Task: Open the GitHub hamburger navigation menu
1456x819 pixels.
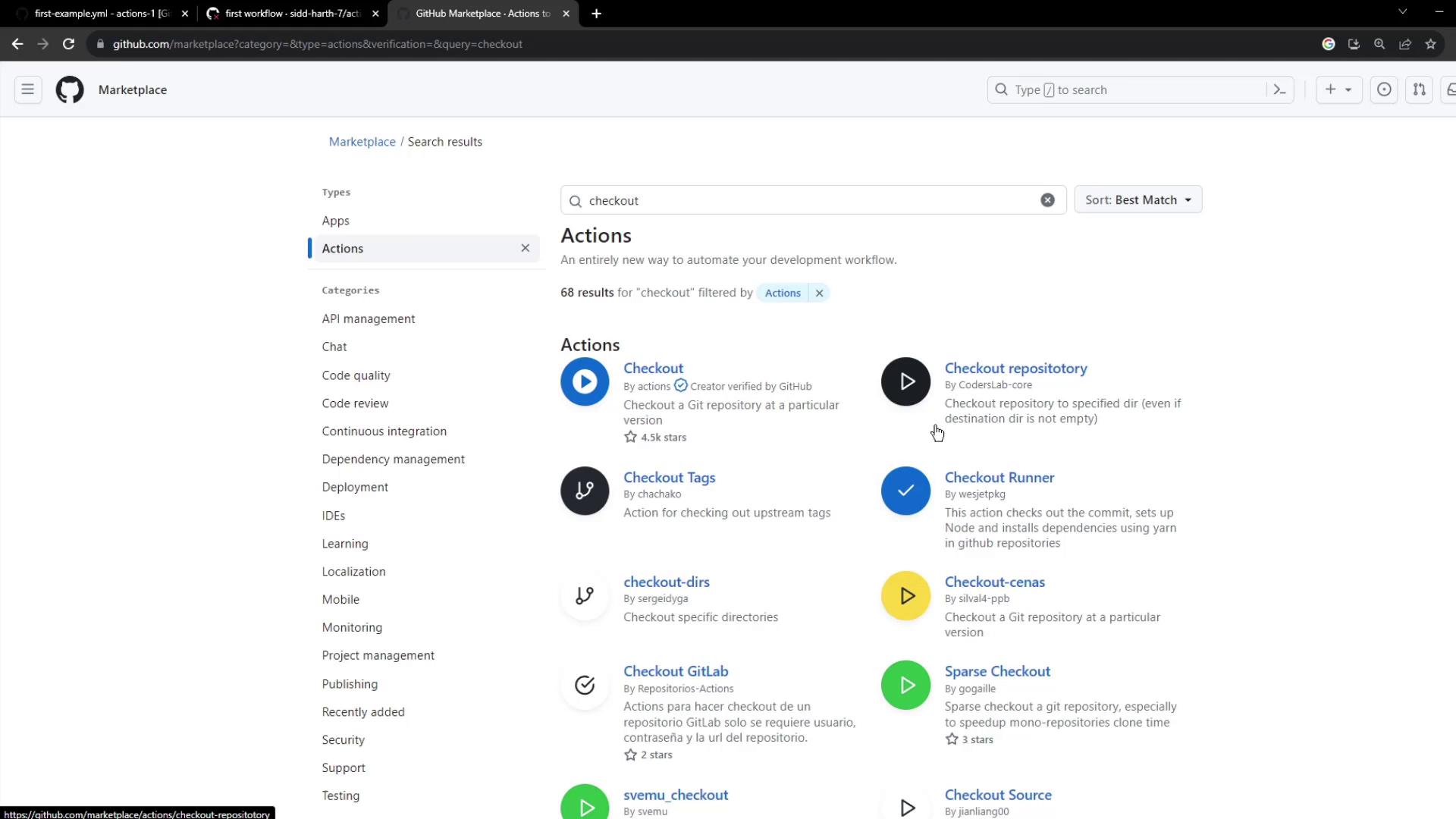Action: pos(28,89)
